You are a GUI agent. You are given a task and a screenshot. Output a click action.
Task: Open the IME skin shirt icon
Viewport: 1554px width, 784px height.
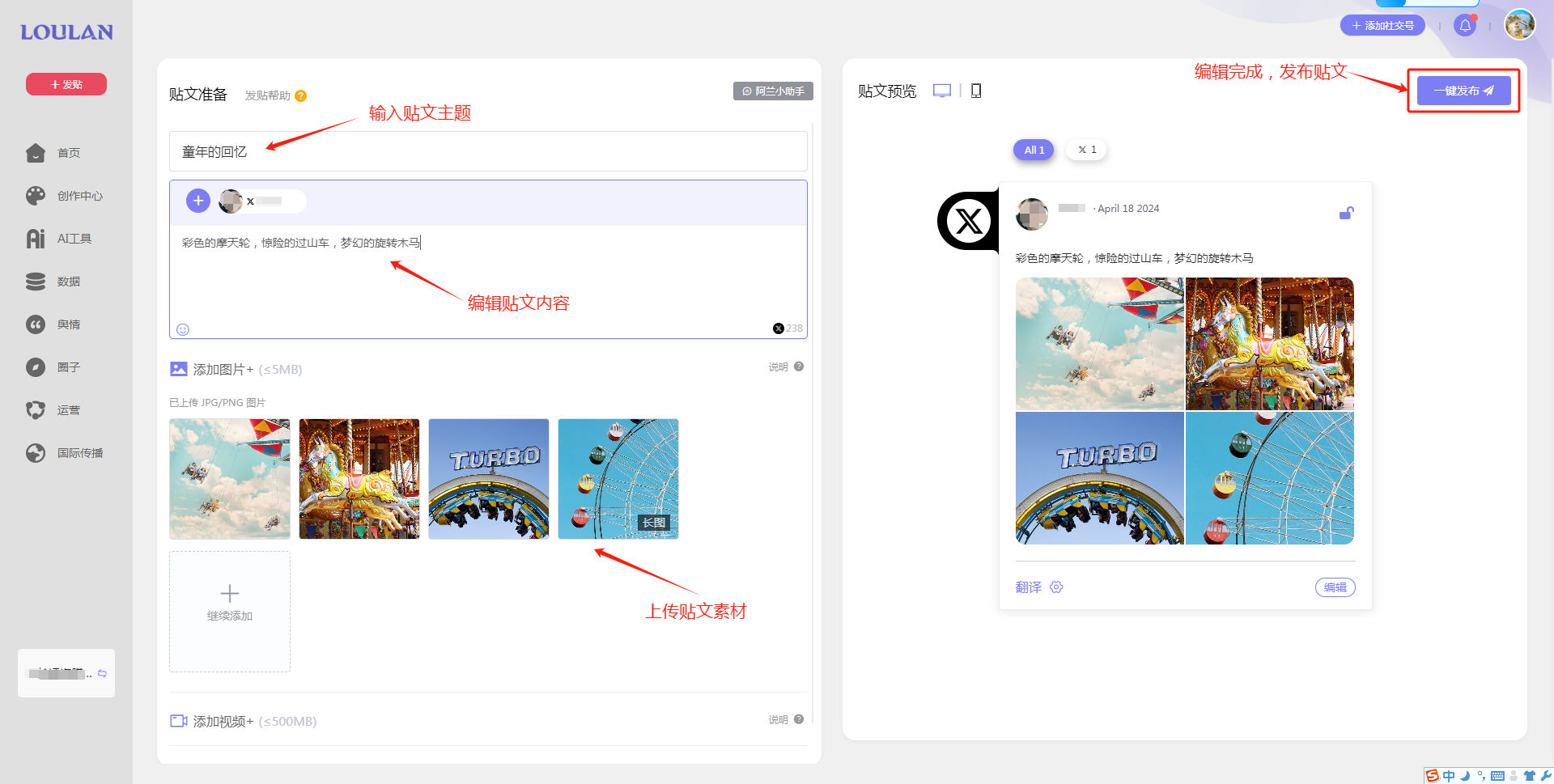point(1530,776)
